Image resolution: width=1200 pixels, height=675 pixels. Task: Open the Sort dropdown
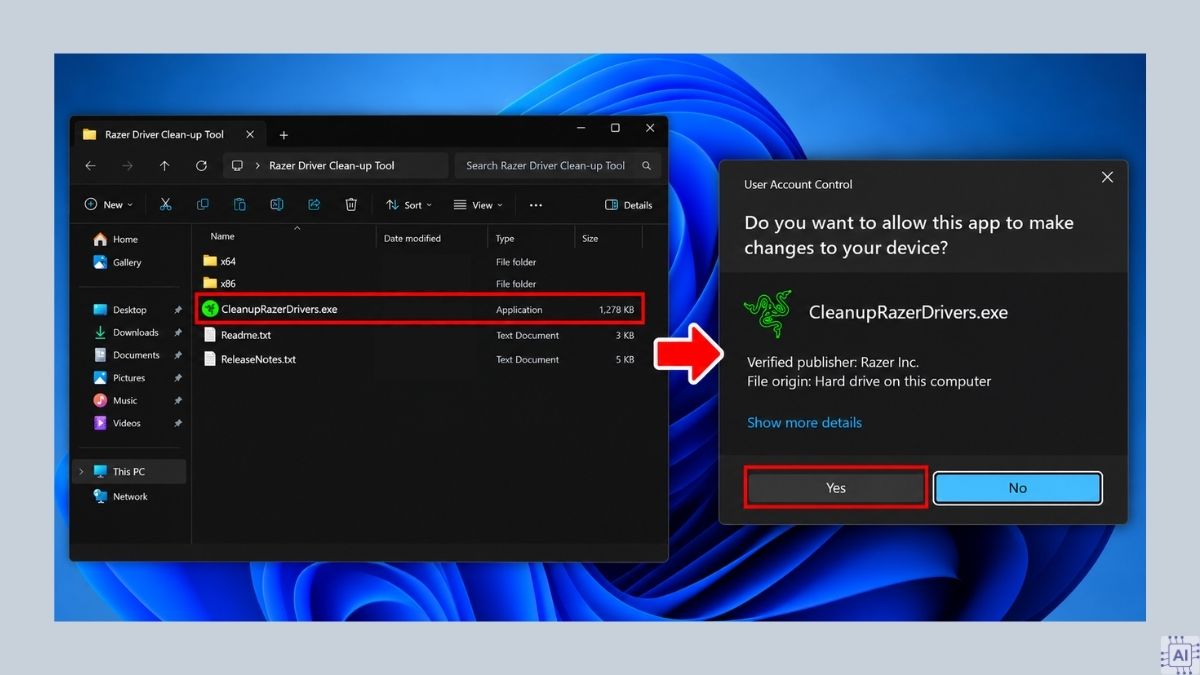[409, 205]
